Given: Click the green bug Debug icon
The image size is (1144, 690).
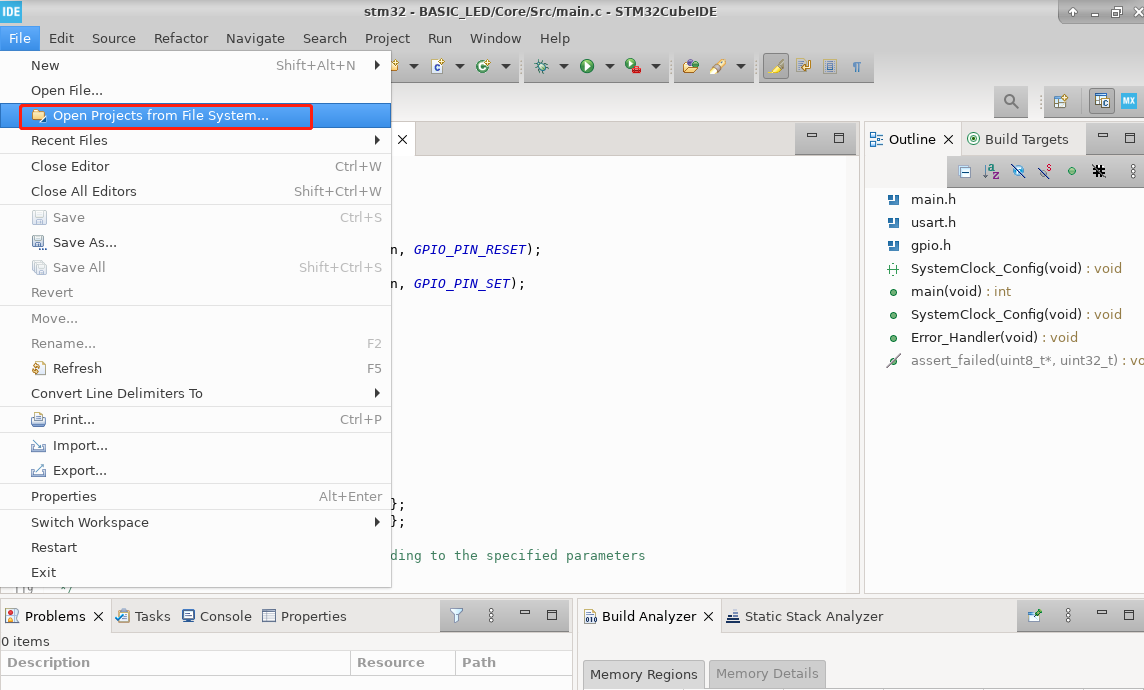Looking at the screenshot, I should point(541,66).
